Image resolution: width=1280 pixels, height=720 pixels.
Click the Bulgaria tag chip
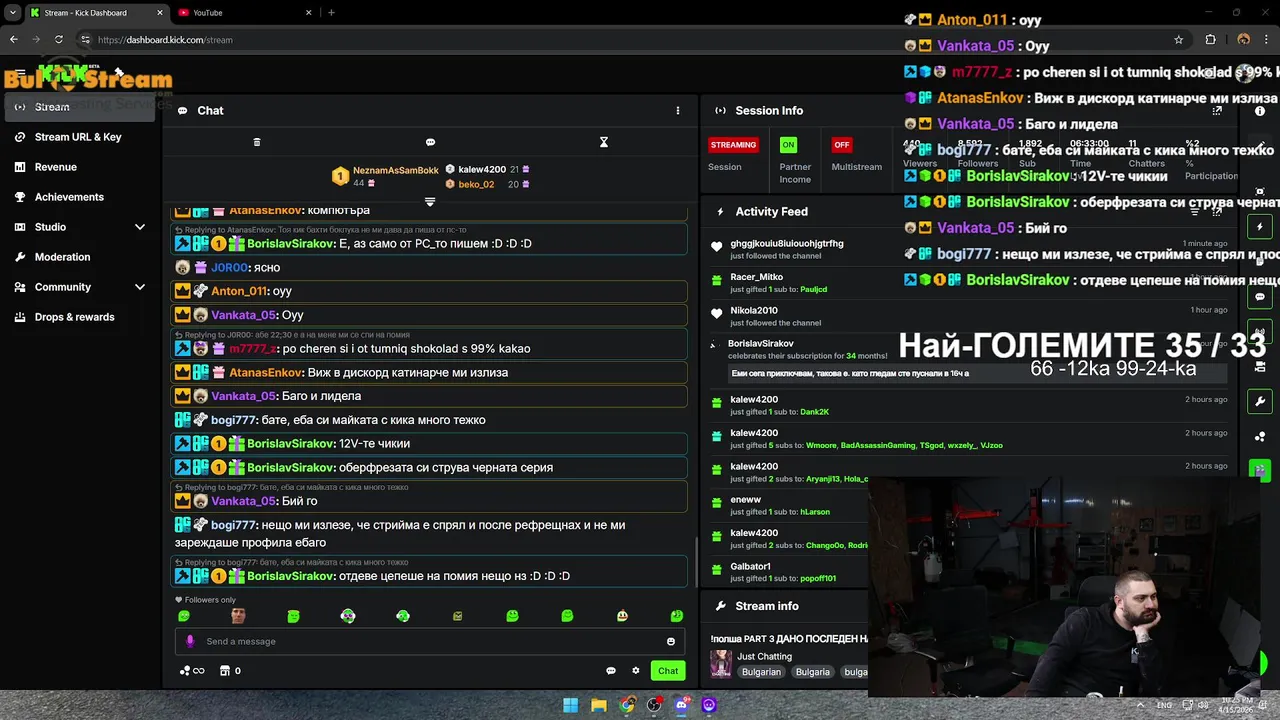click(x=813, y=672)
